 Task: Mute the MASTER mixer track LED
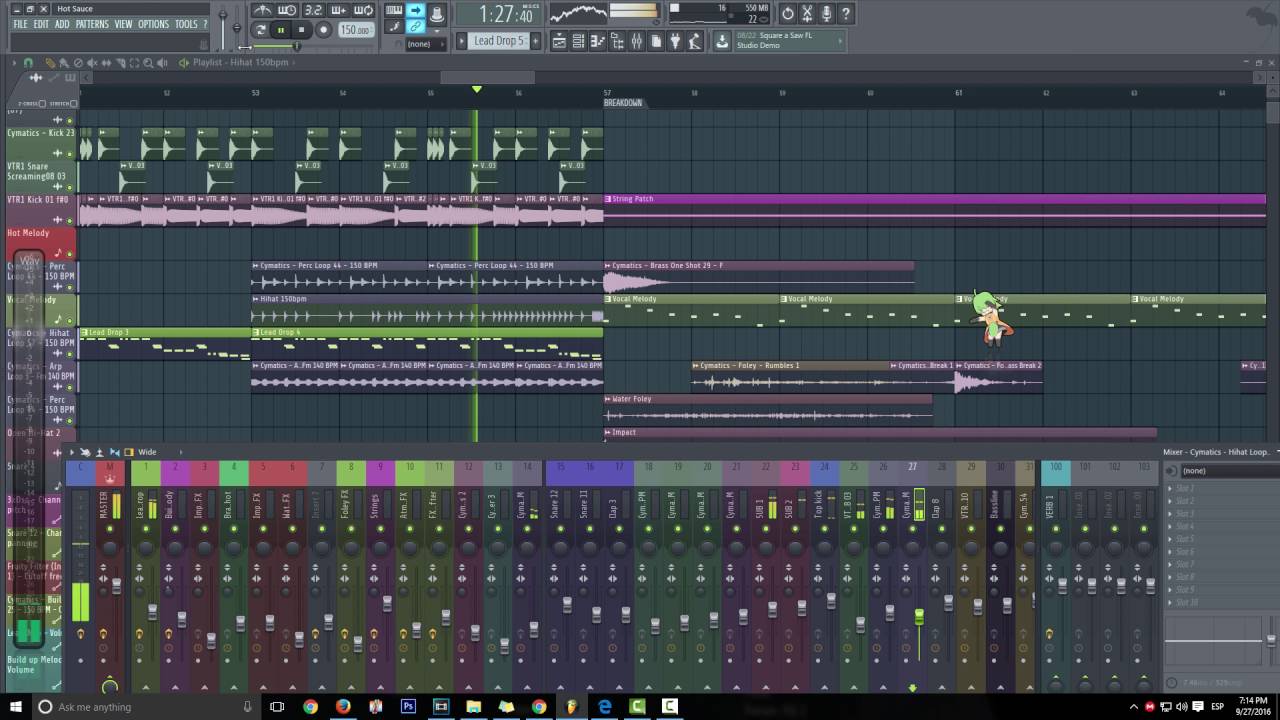pyautogui.click(x=110, y=529)
